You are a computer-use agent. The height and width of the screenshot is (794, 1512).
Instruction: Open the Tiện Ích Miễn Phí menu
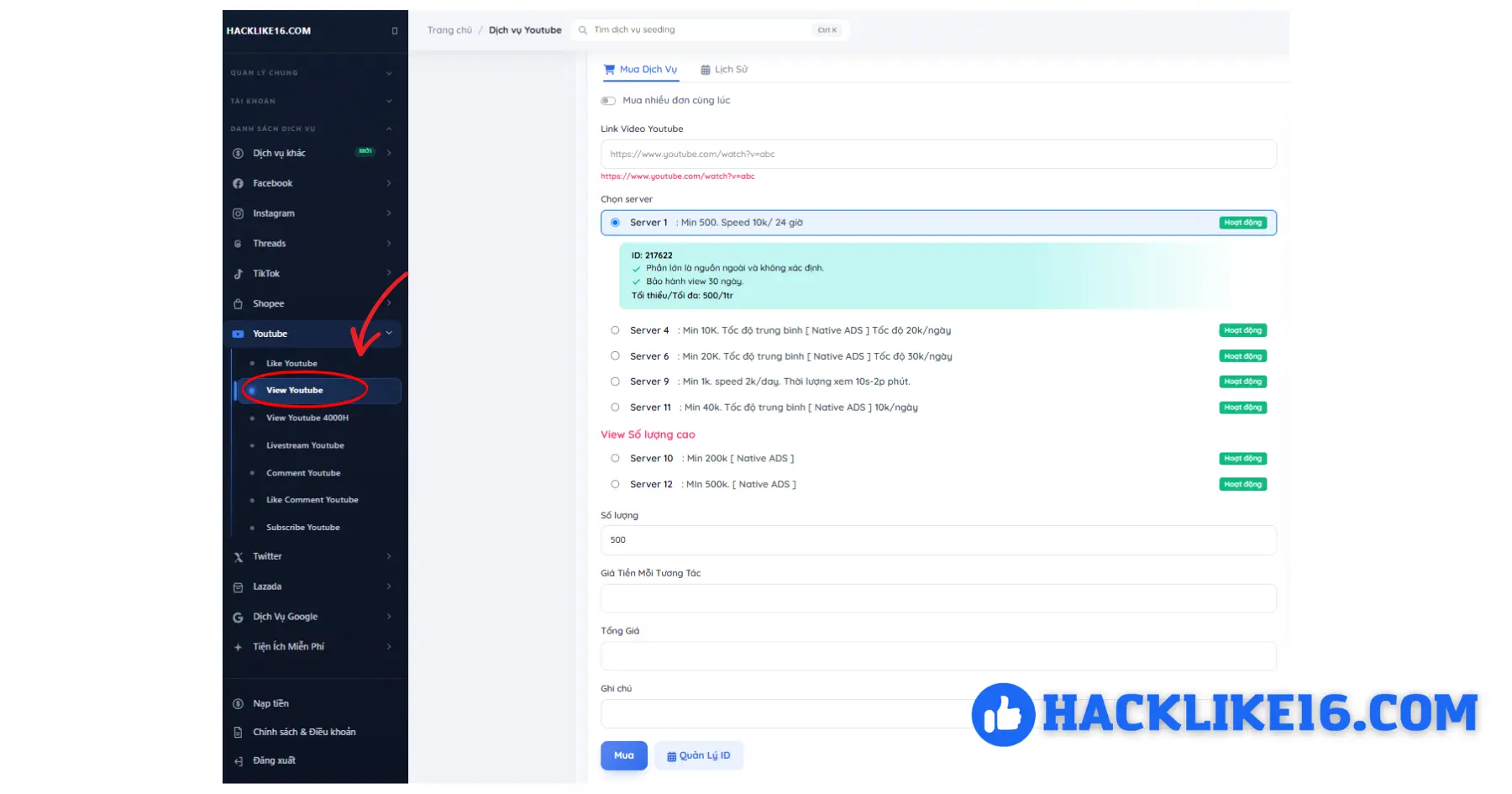pos(288,647)
